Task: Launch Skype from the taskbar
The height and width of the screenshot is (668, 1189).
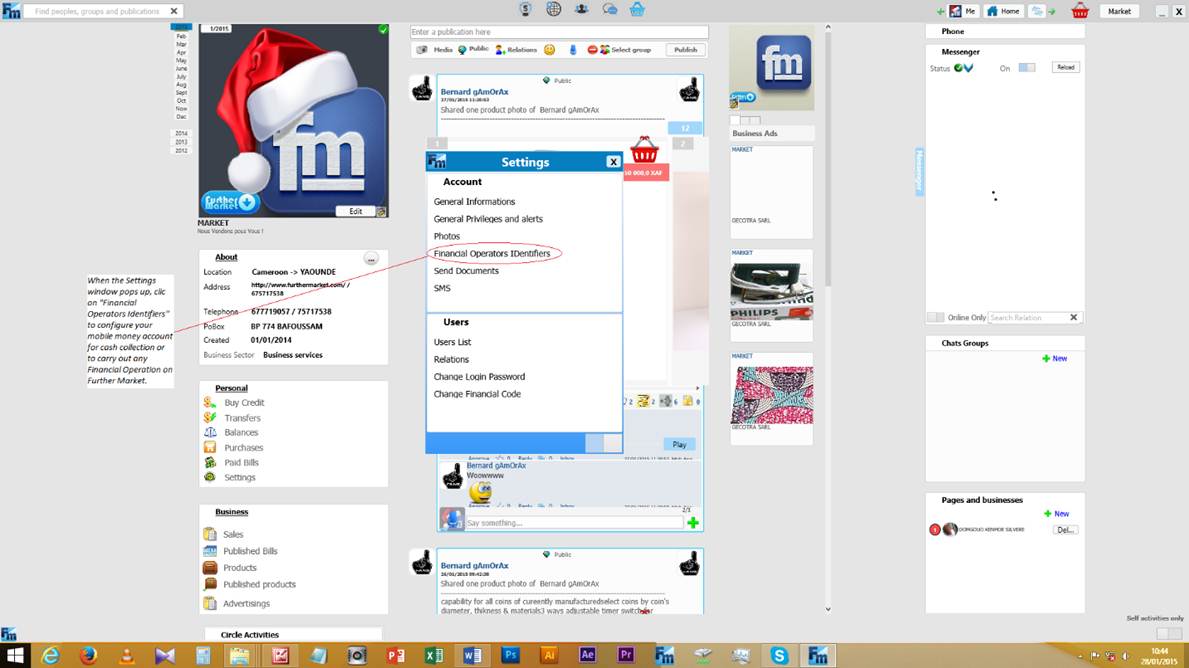Action: tap(779, 655)
